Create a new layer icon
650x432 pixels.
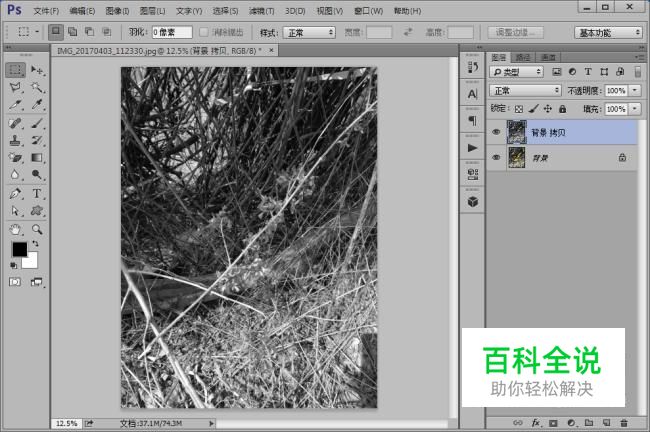606,423
